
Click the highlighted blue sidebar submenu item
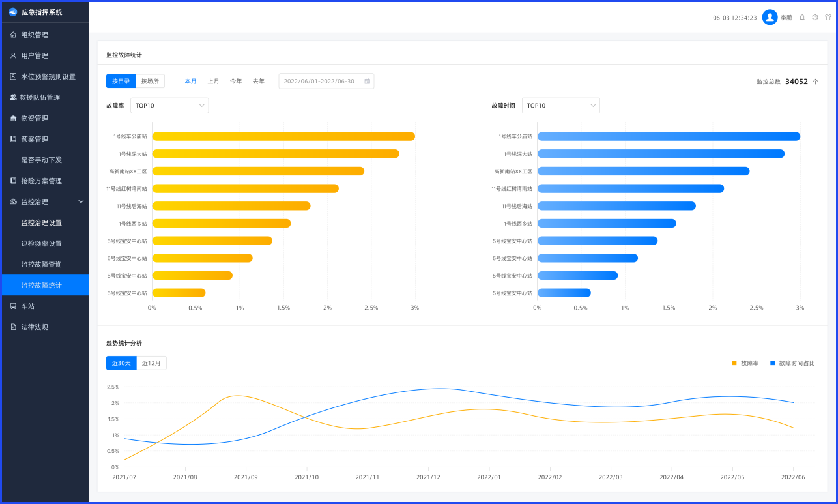(x=44, y=285)
